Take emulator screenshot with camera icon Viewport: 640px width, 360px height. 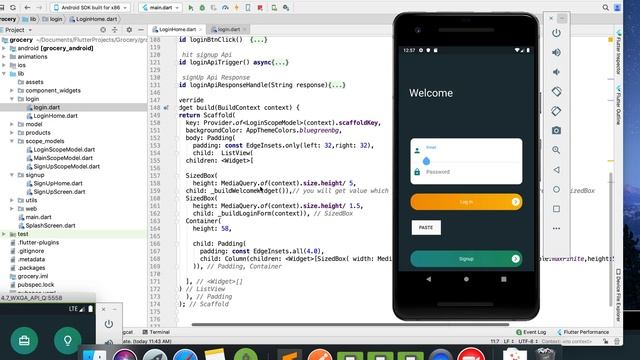click(556, 131)
